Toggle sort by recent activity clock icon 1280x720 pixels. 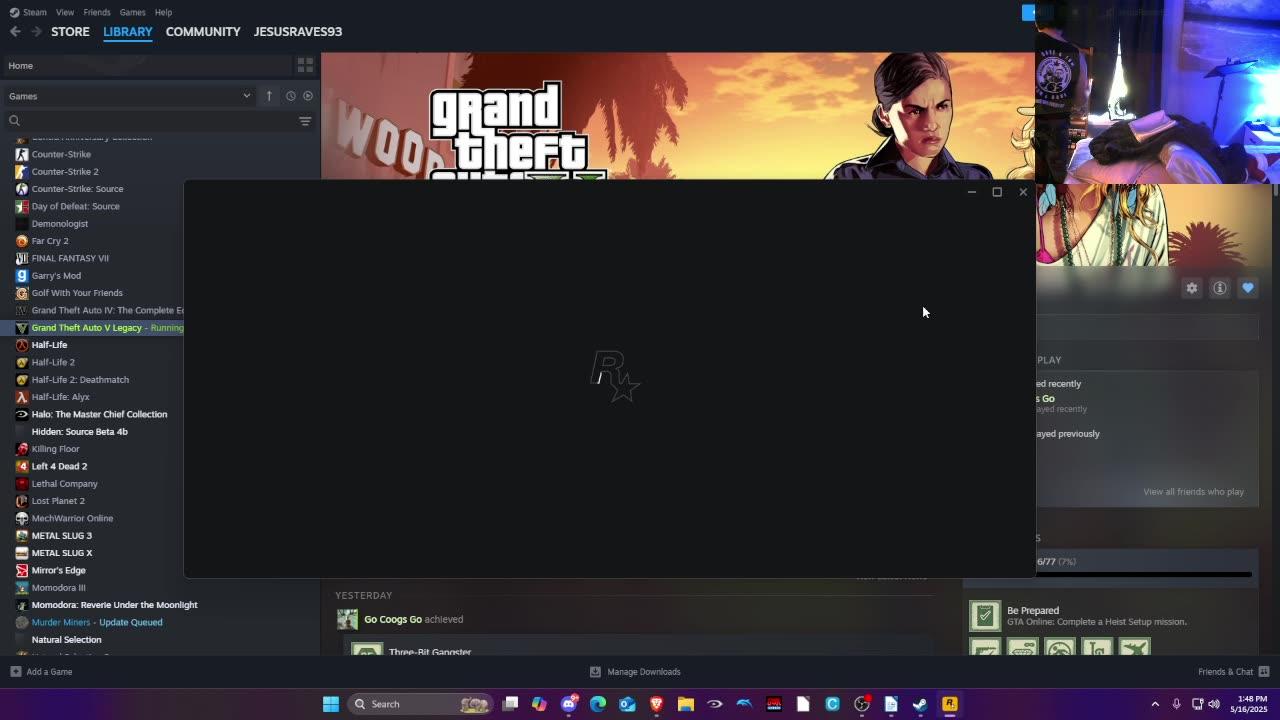pos(291,96)
